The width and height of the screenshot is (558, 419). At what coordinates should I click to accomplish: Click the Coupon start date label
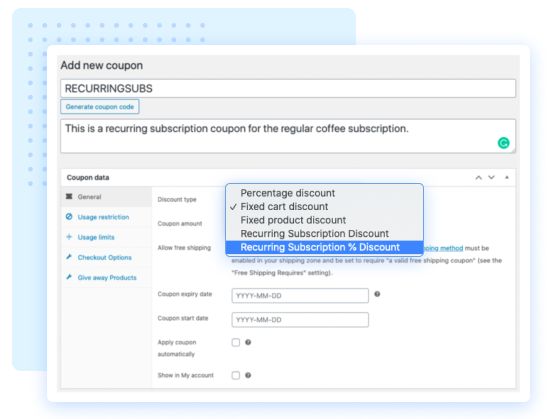183,318
